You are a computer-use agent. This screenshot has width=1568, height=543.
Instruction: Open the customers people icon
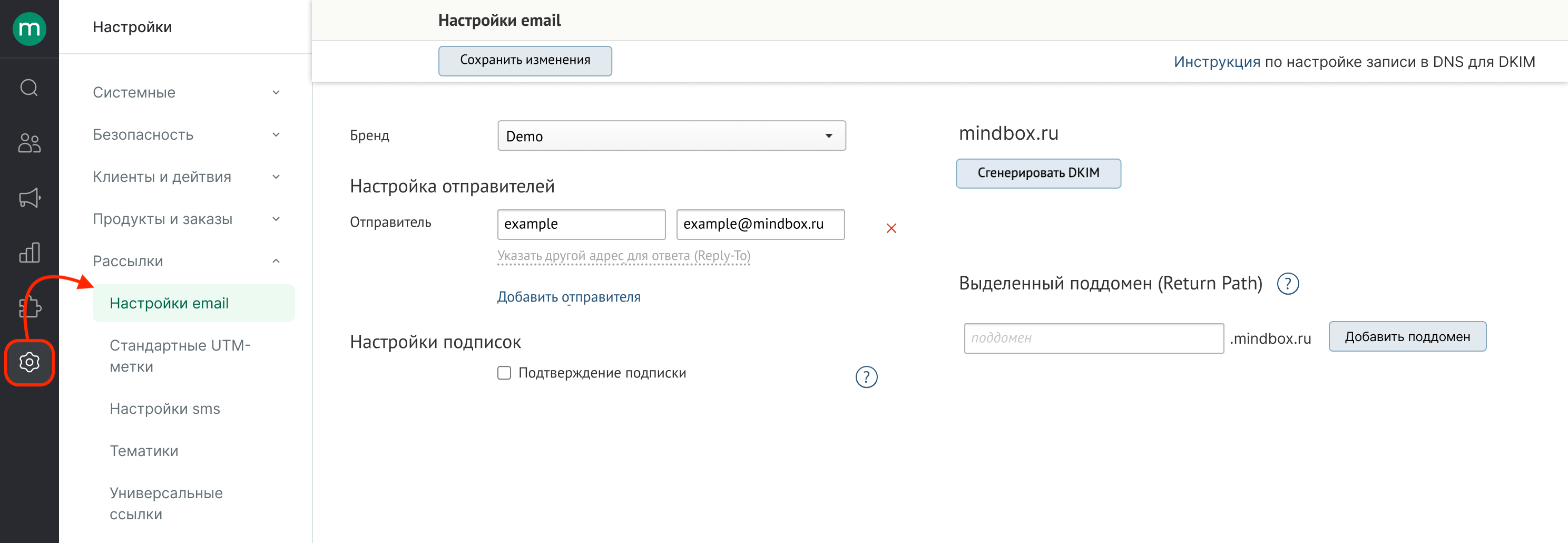tap(29, 143)
